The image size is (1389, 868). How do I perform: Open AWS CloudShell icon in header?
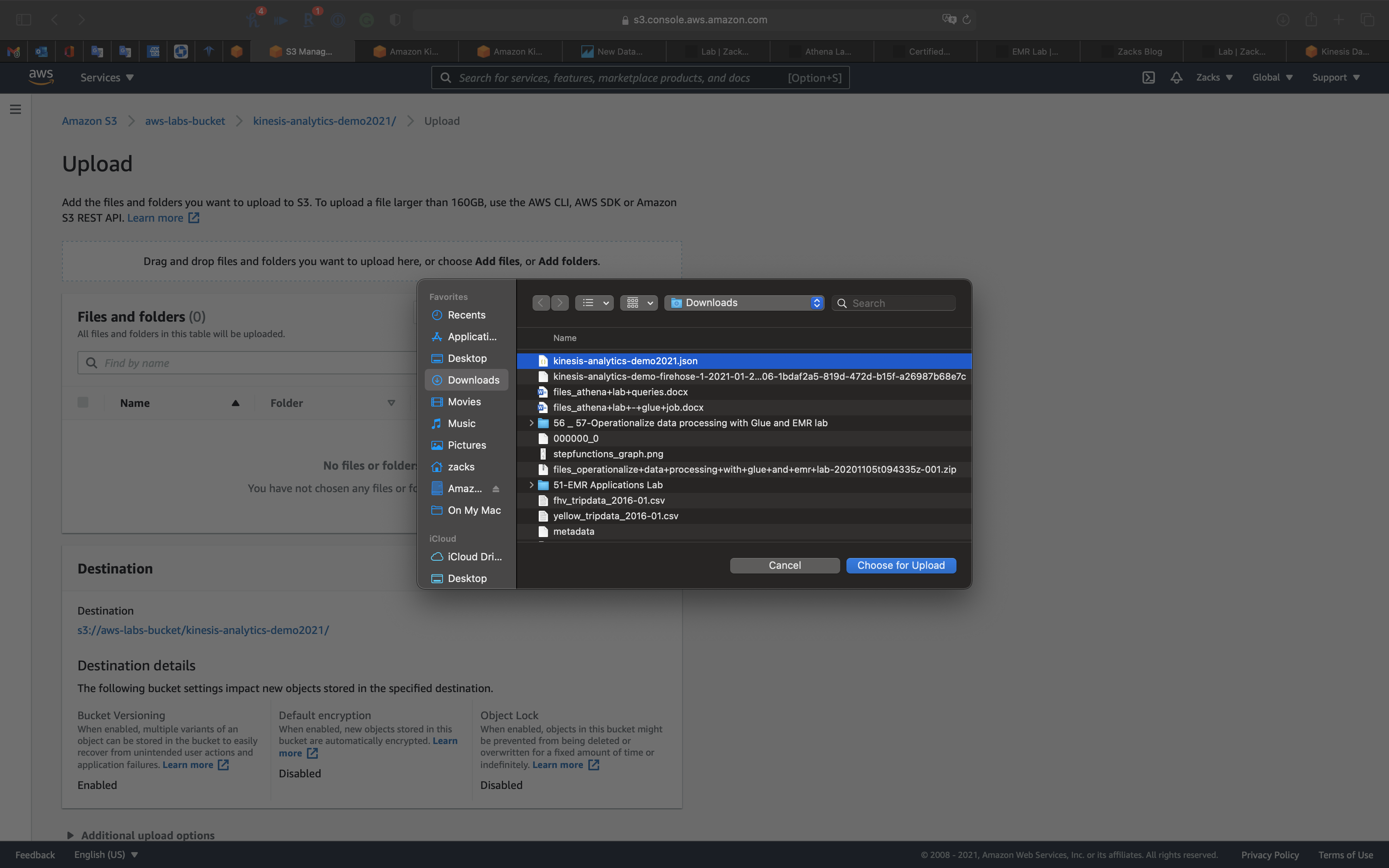(x=1148, y=77)
